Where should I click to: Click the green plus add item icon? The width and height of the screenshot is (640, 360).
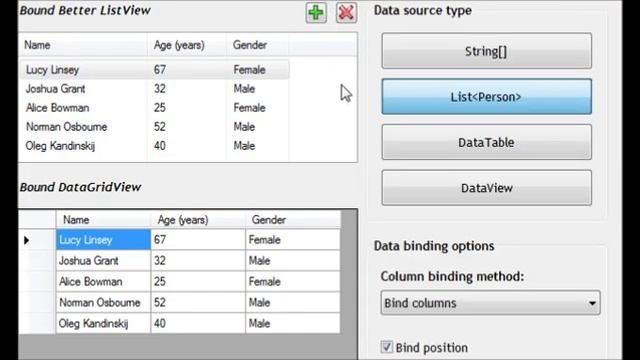[316, 13]
